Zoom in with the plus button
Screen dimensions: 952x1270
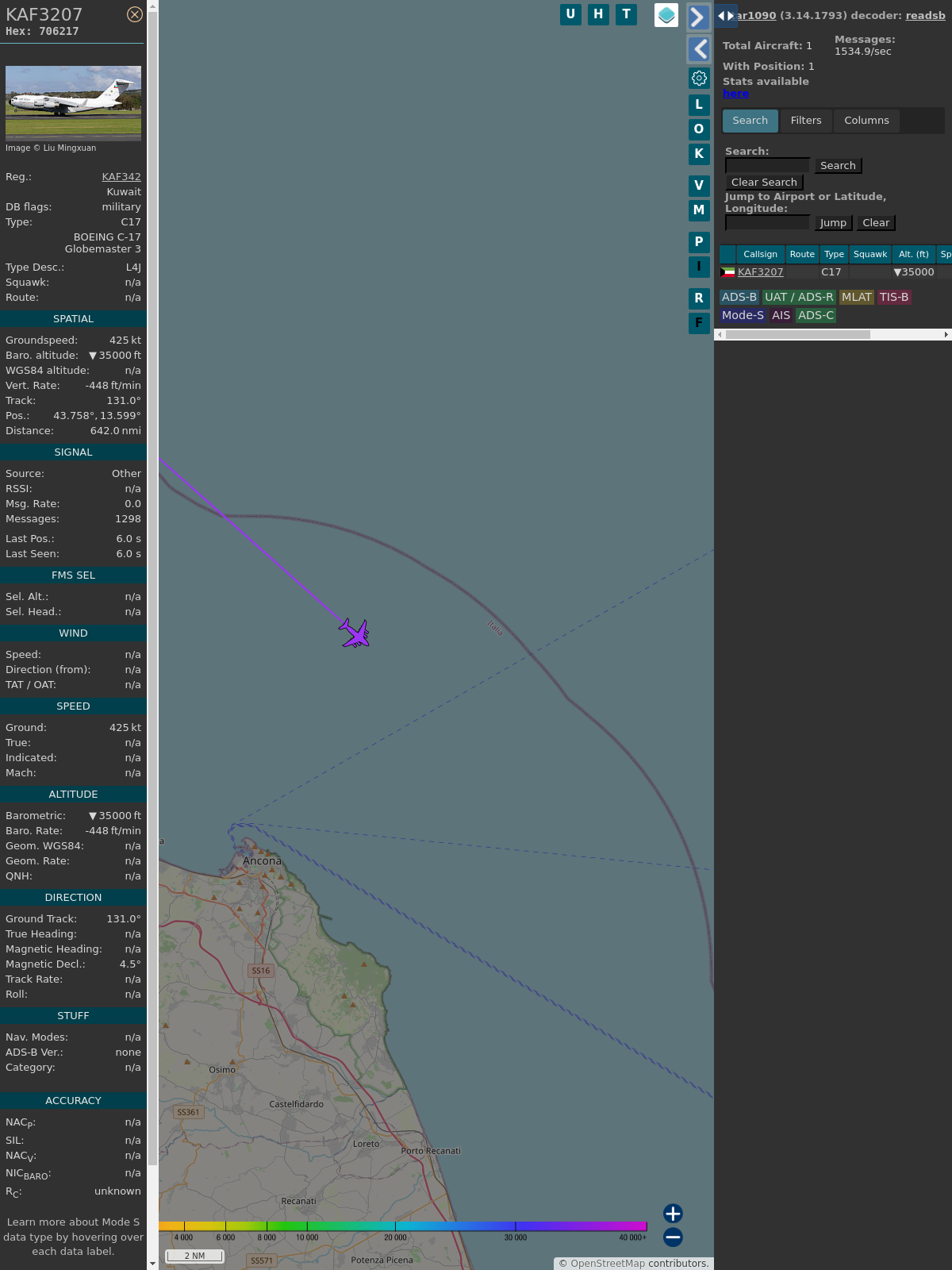pos(673,1213)
